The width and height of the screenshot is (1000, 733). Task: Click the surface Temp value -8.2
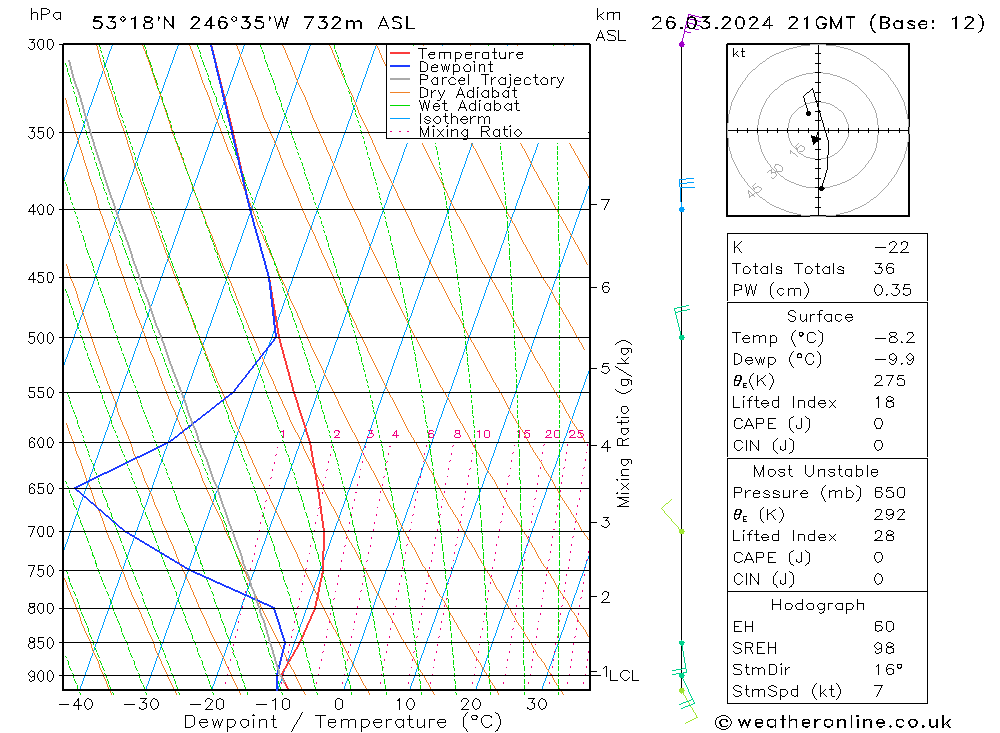[894, 338]
